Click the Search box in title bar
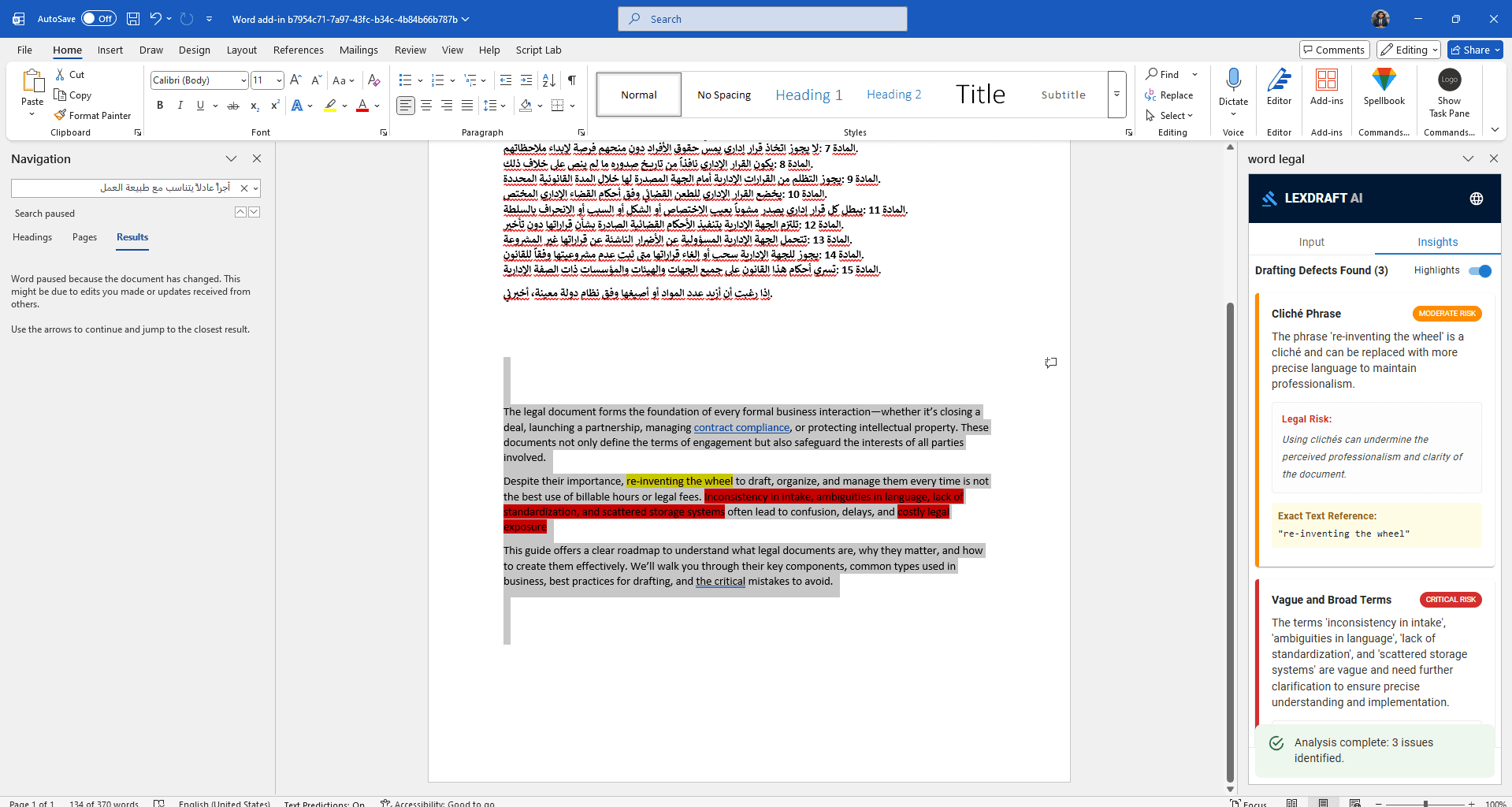This screenshot has width=1512, height=807. point(762,19)
